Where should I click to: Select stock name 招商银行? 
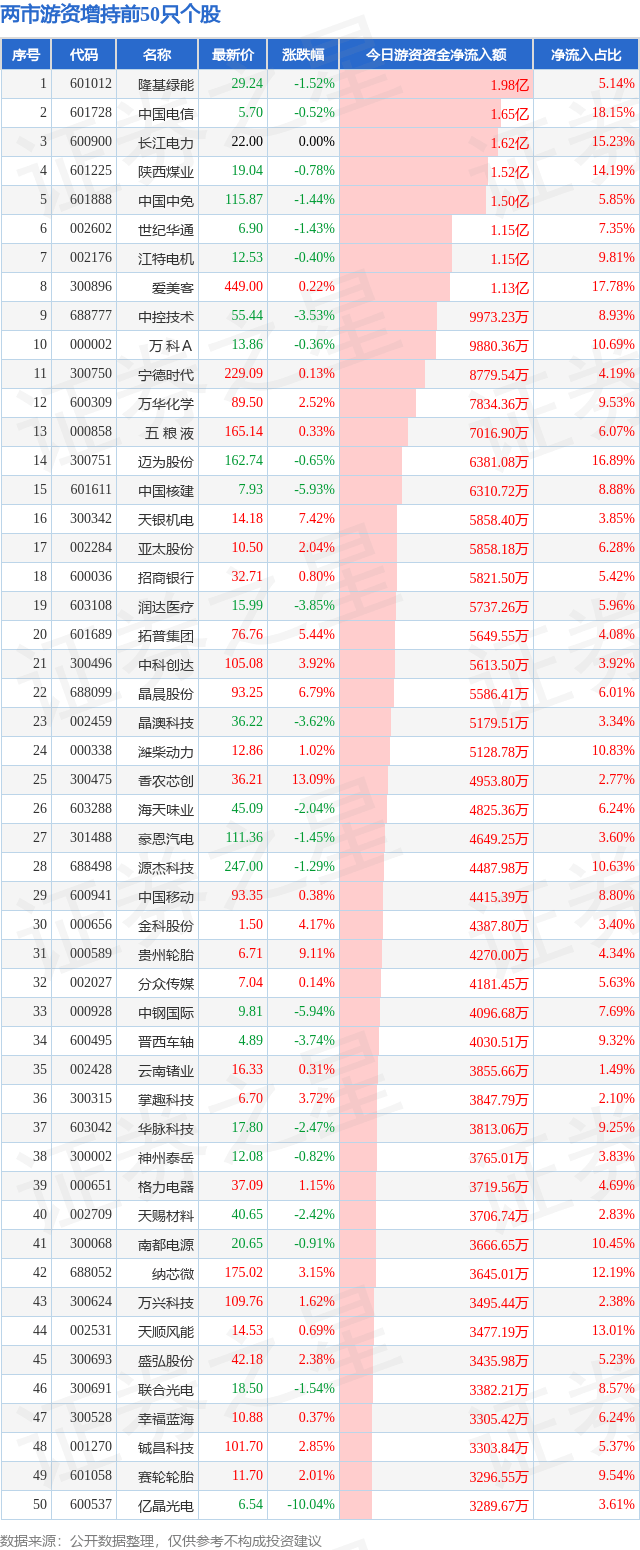pyautogui.click(x=166, y=577)
